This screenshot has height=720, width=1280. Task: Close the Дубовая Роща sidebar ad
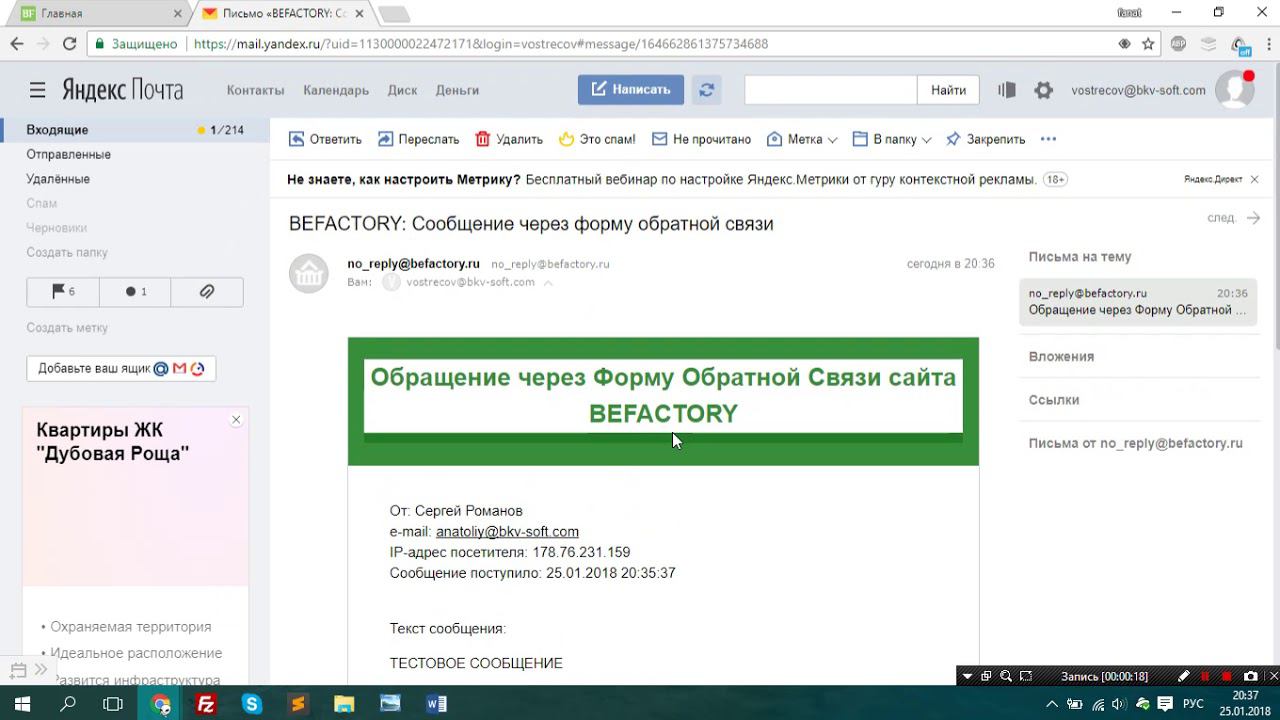pyautogui.click(x=236, y=420)
